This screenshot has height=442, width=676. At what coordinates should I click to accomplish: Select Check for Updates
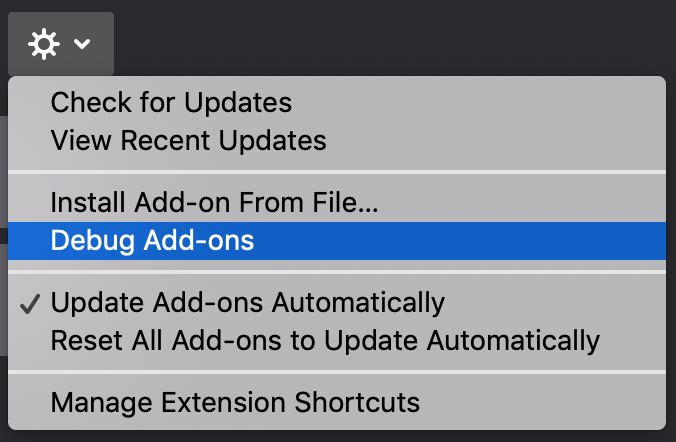pyautogui.click(x=337, y=103)
